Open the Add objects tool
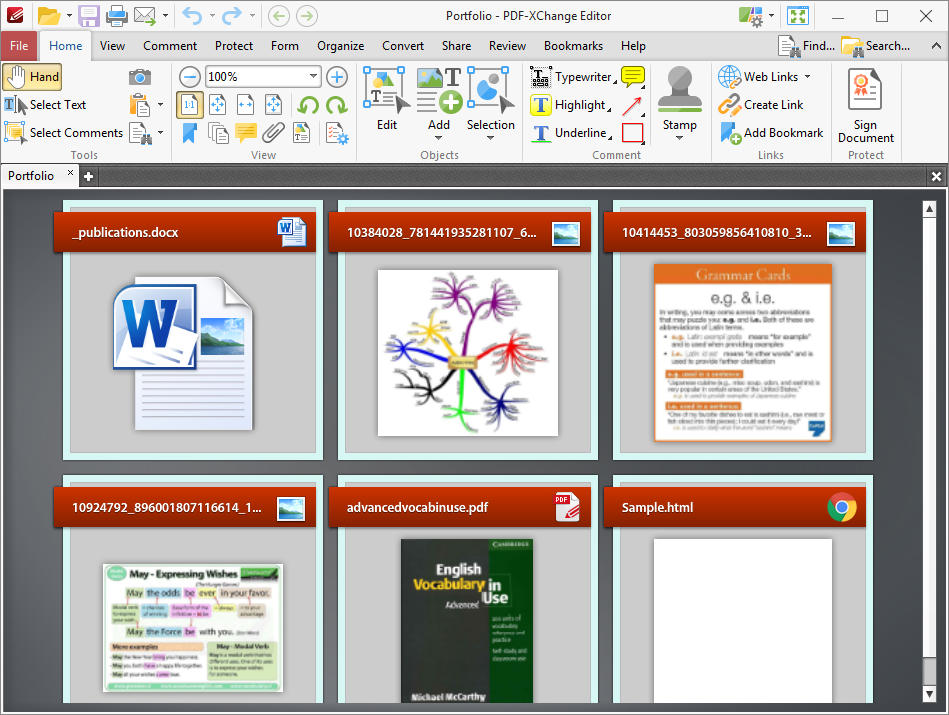 439,99
